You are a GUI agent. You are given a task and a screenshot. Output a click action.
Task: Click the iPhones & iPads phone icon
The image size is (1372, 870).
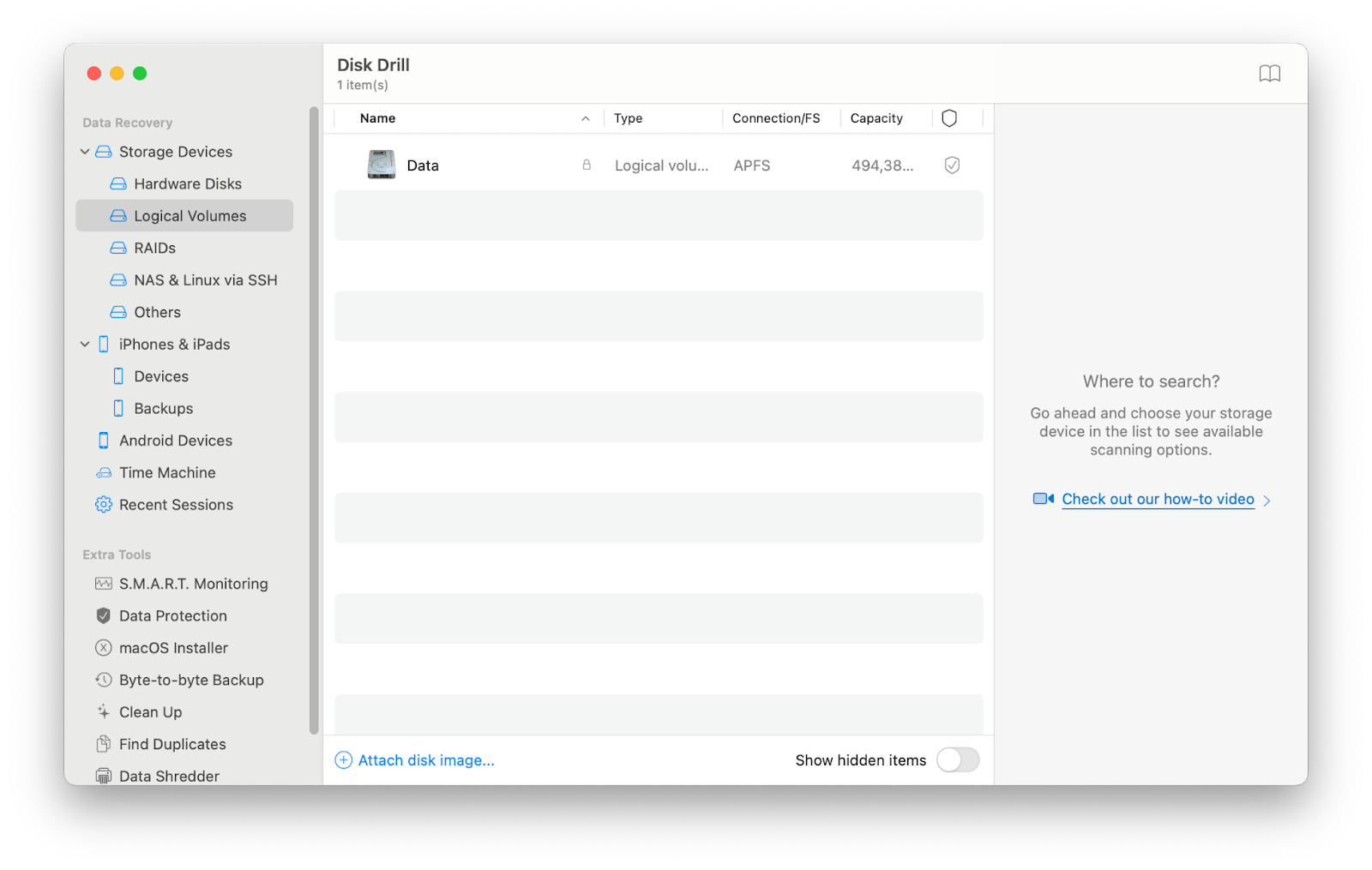point(104,345)
